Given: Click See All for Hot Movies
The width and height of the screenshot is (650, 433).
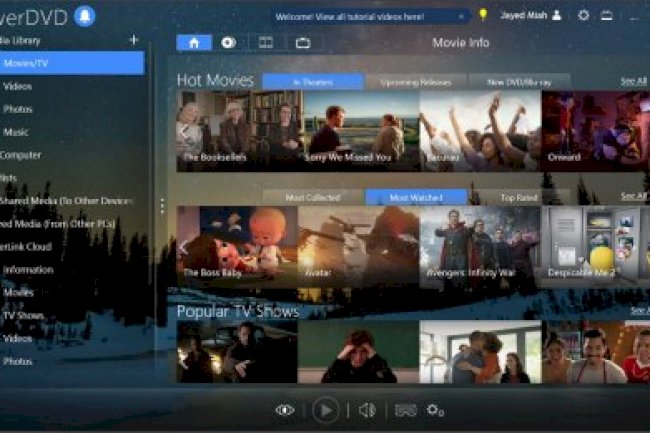Looking at the screenshot, I should (633, 81).
